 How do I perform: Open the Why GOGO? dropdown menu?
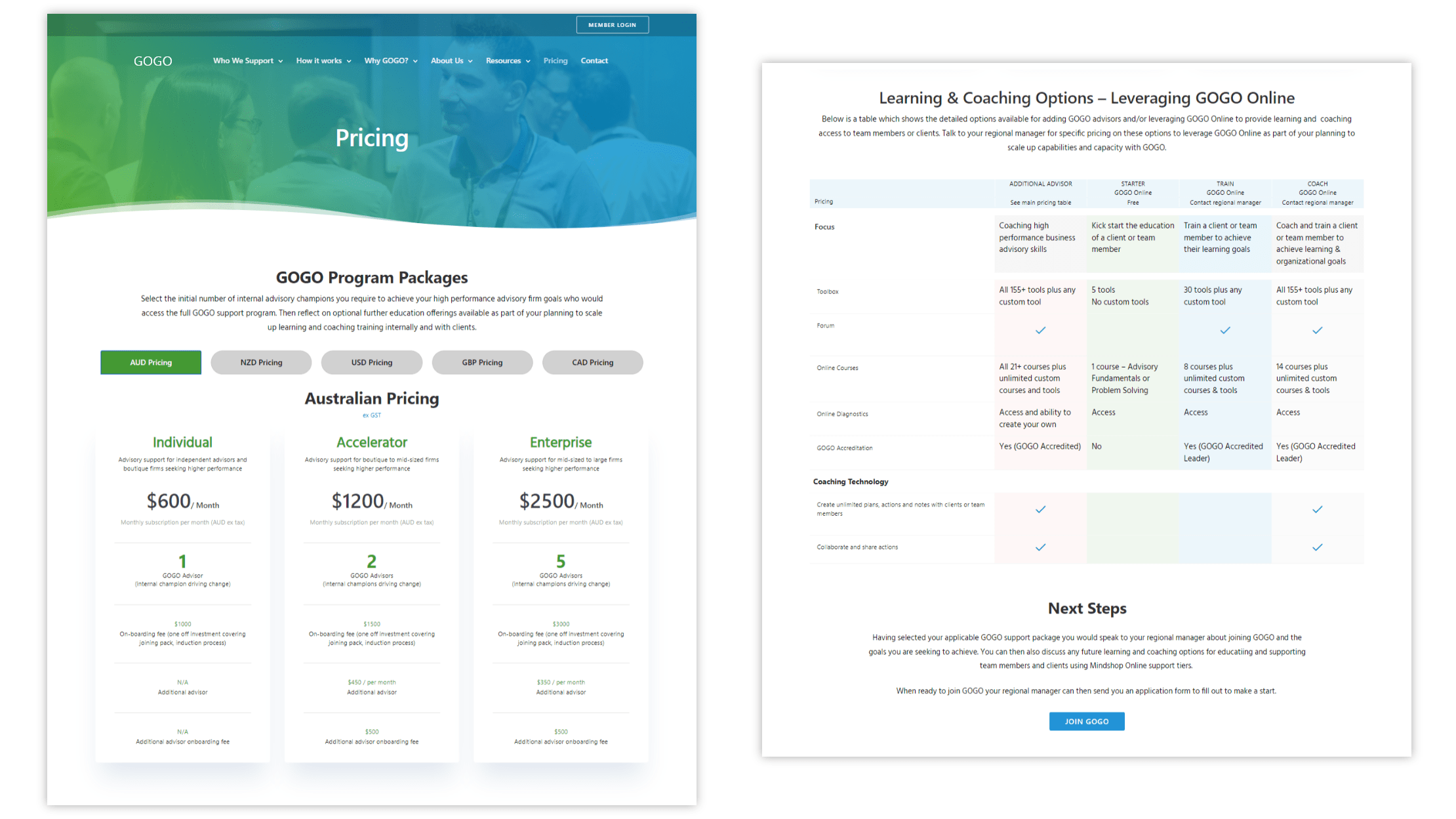(391, 61)
